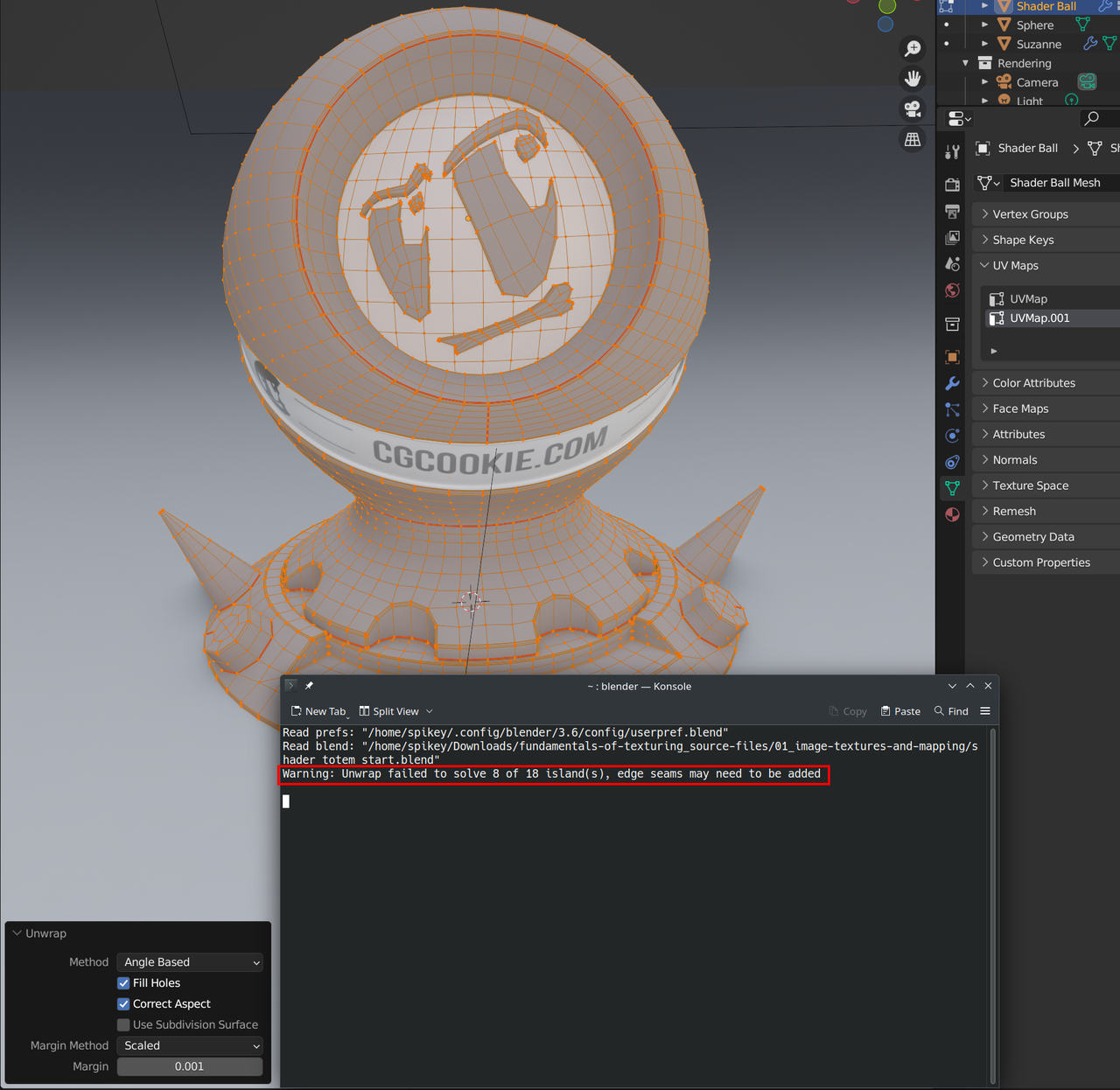Collapse the UV Maps panel
Screen dimensions: 1120x1090
pyautogui.click(x=985, y=265)
